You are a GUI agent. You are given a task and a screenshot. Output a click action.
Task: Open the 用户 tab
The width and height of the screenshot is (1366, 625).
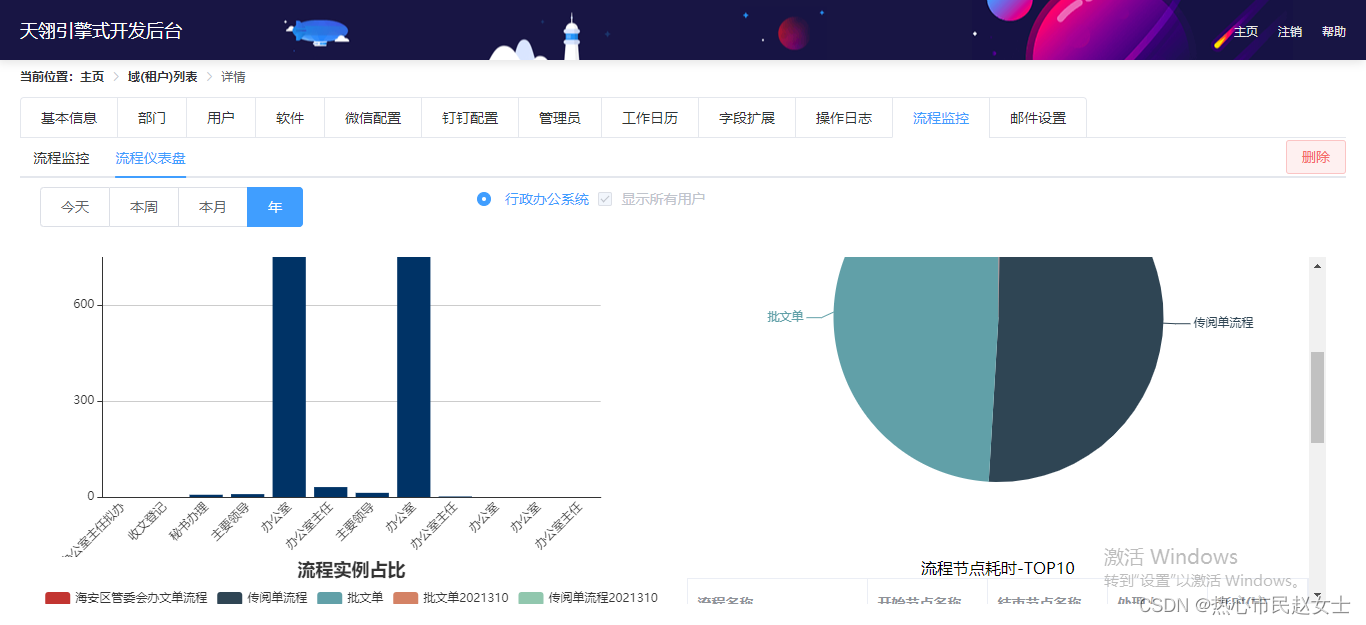point(221,118)
